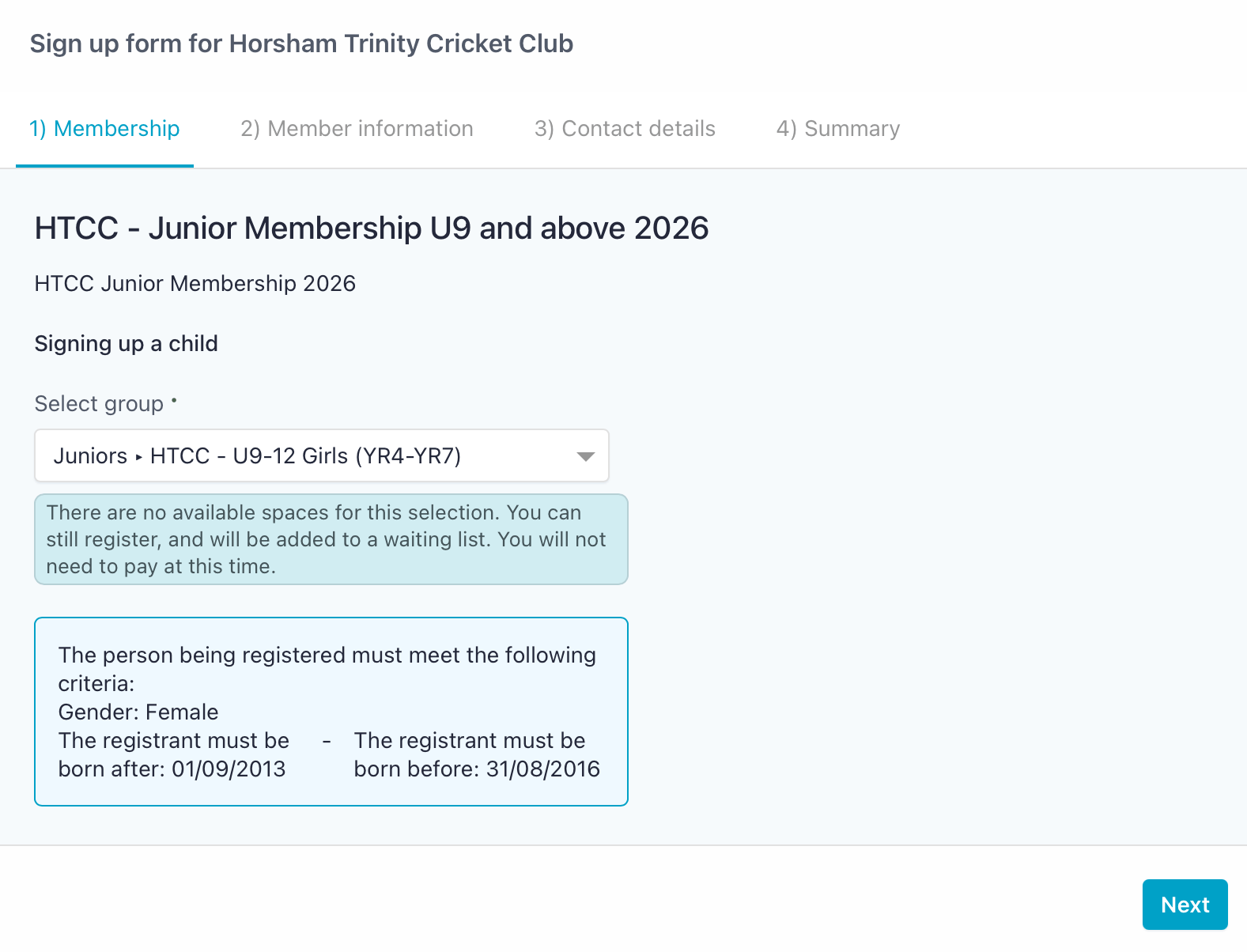This screenshot has height=952, width=1247.
Task: Click the Horsham Trinity Cricket Club form title
Action: 301,43
